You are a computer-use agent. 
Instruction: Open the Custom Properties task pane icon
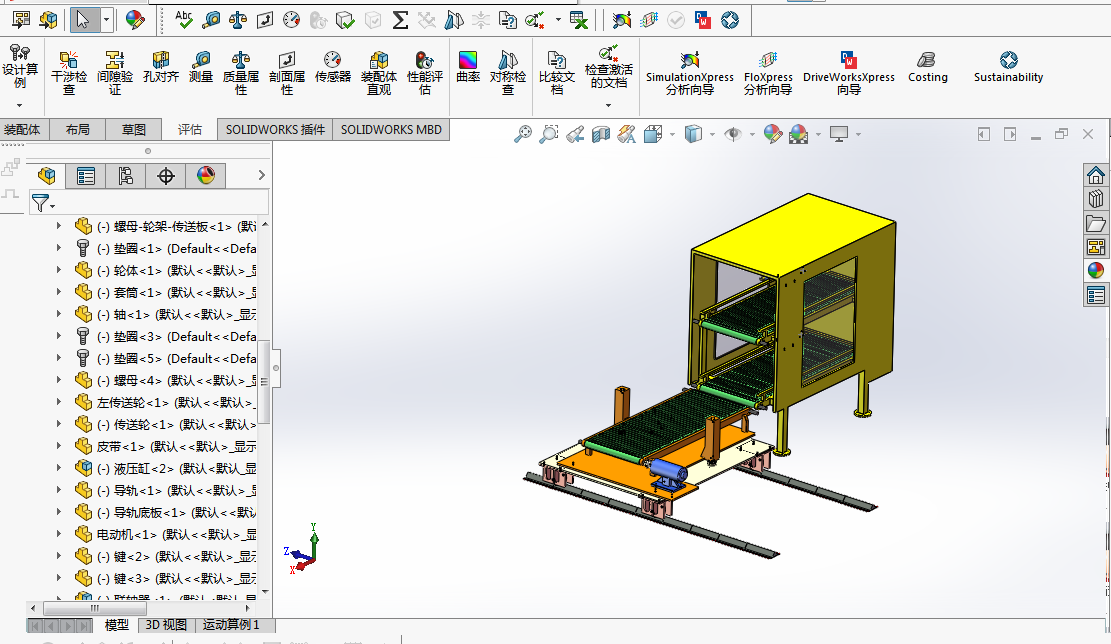(x=1095, y=295)
